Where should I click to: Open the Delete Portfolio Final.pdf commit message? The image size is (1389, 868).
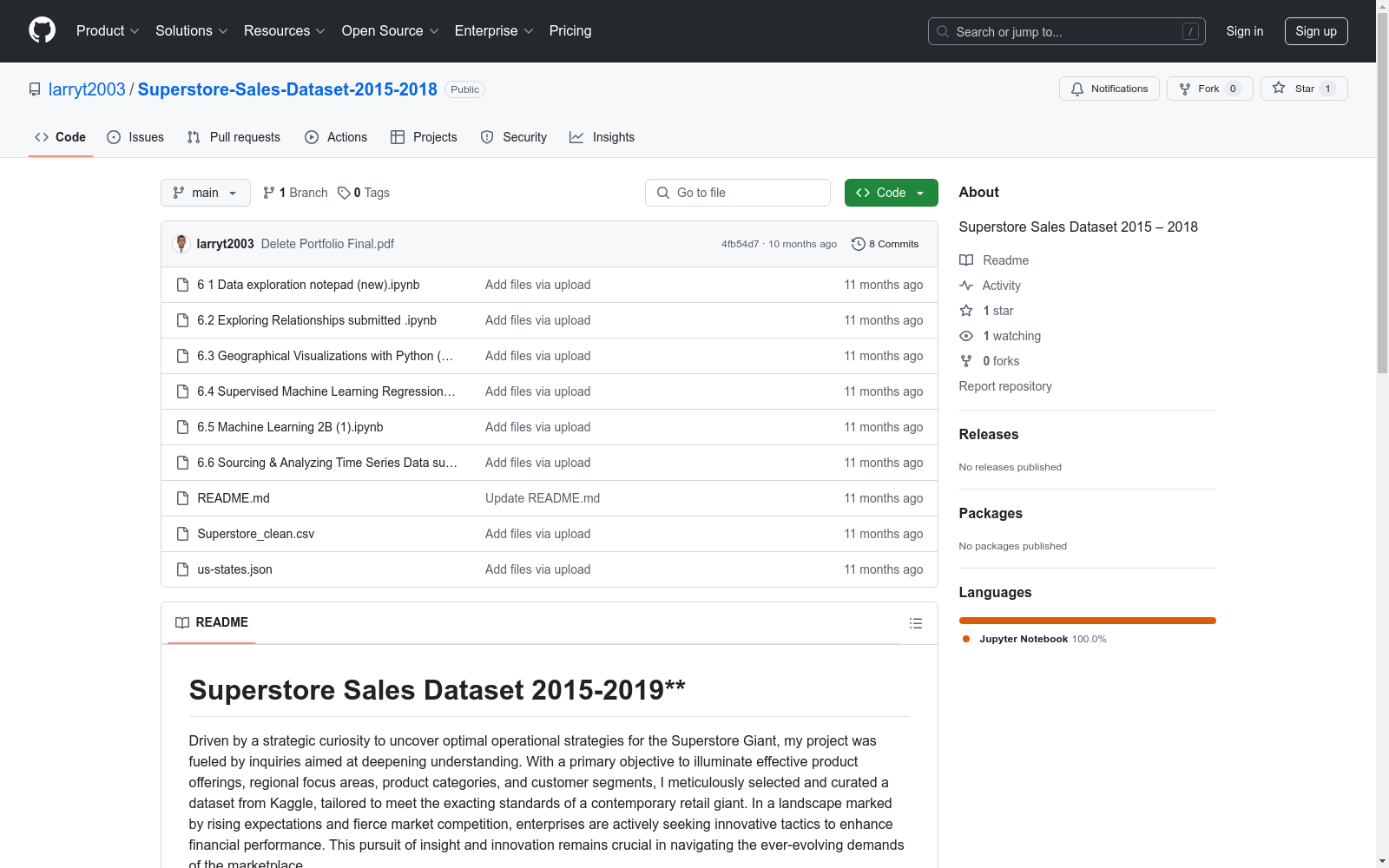pyautogui.click(x=327, y=244)
